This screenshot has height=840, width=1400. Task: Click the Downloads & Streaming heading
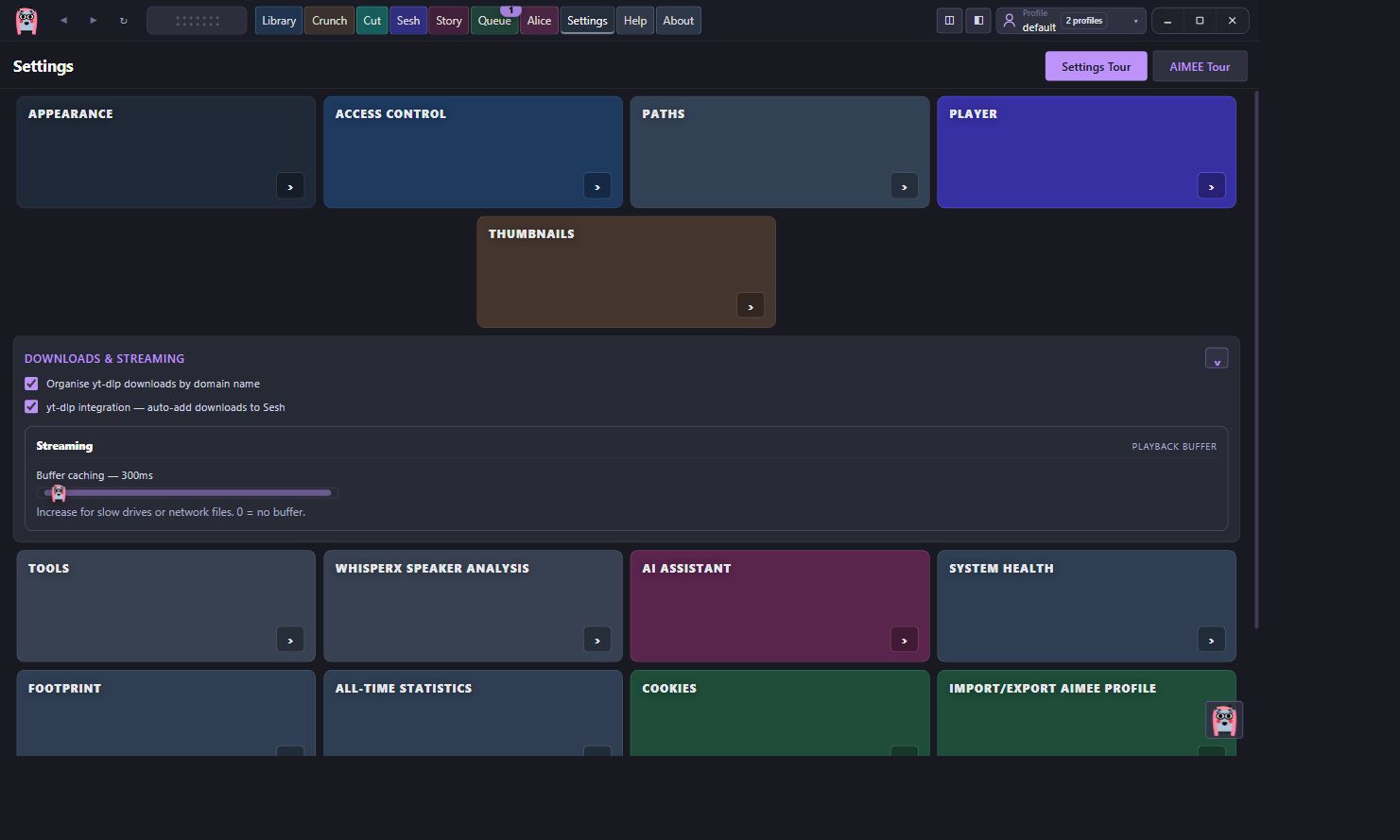(x=104, y=358)
